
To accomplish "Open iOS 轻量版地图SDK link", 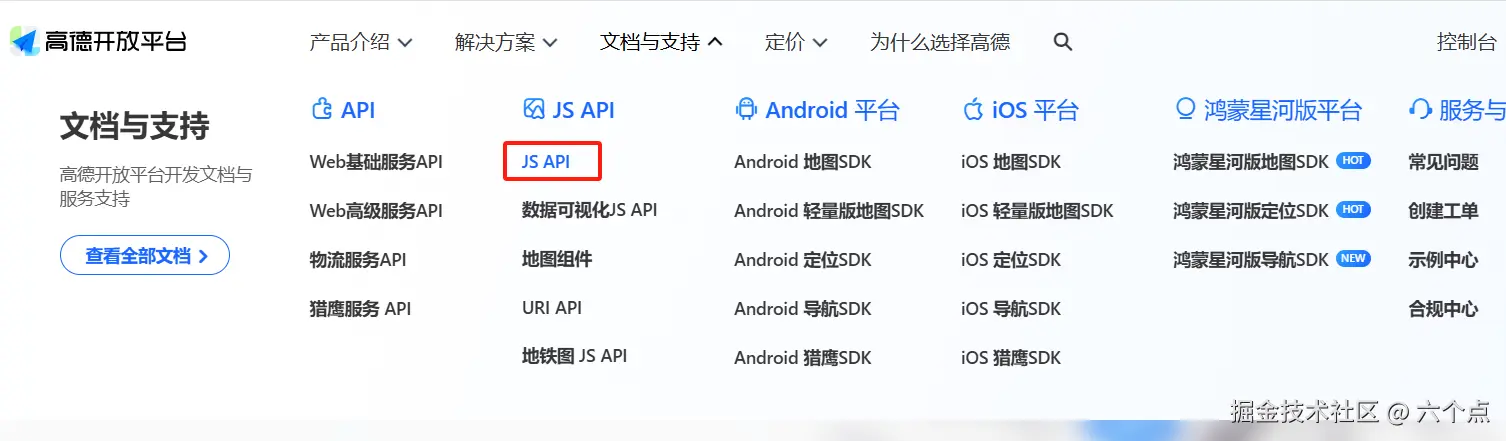I will [1037, 211].
